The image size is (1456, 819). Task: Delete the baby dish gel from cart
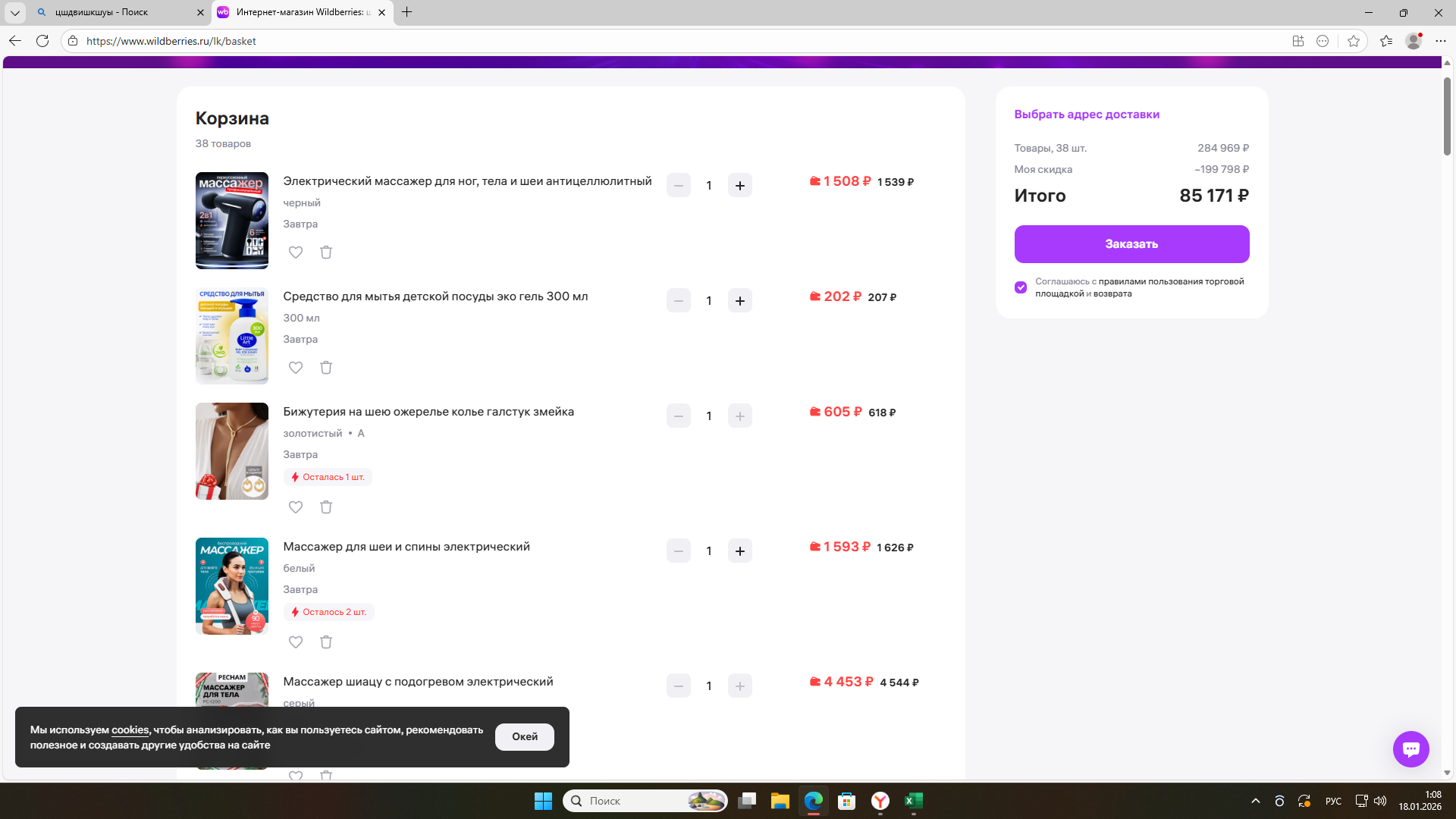[x=326, y=368]
